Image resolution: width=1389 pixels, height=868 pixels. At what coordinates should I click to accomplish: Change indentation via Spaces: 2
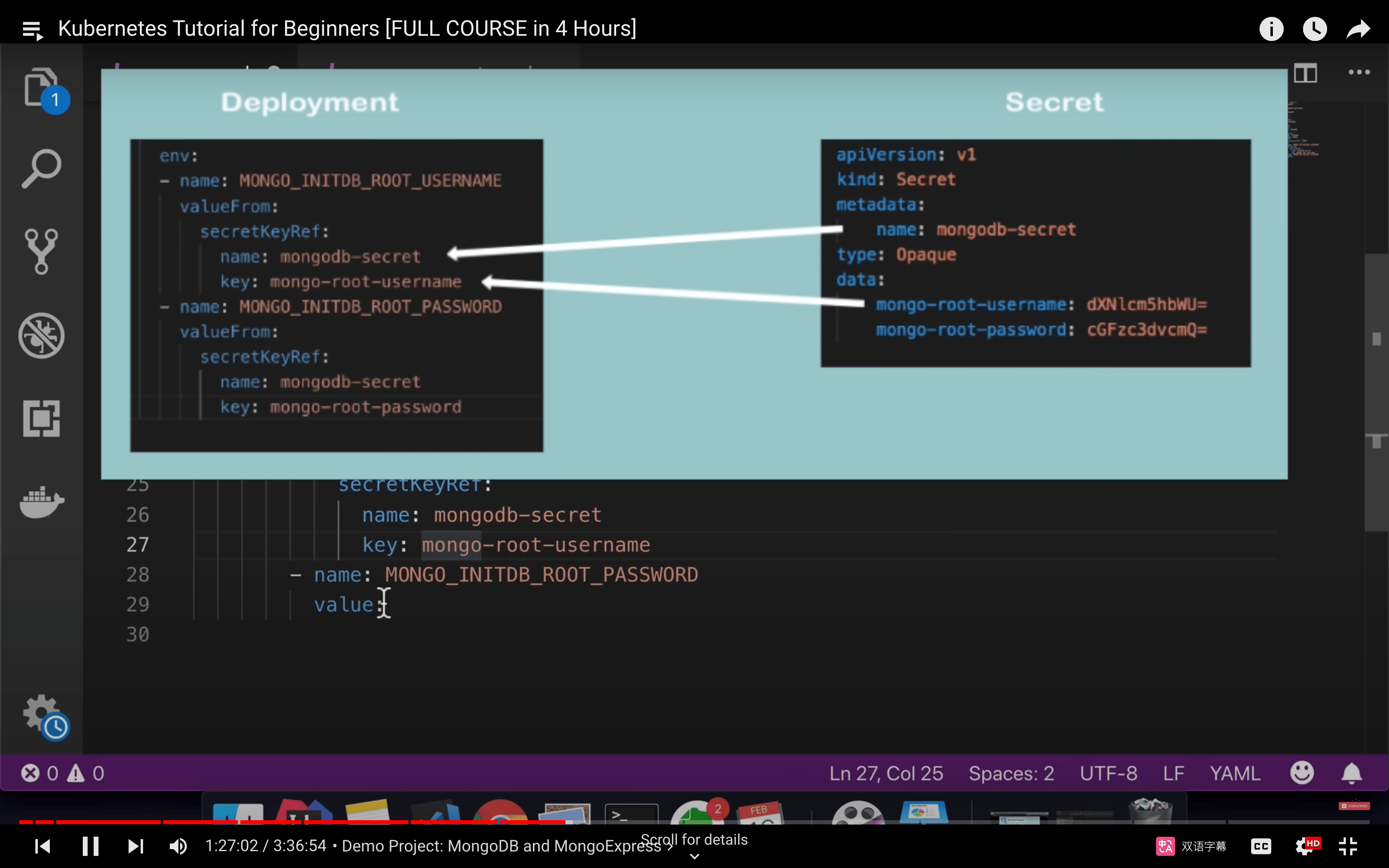(x=1011, y=773)
